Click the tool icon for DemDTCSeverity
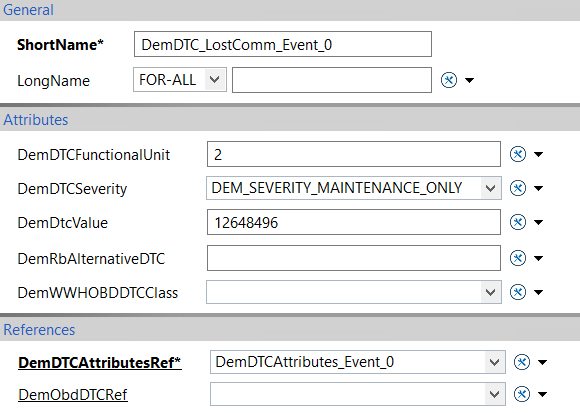 [517, 188]
